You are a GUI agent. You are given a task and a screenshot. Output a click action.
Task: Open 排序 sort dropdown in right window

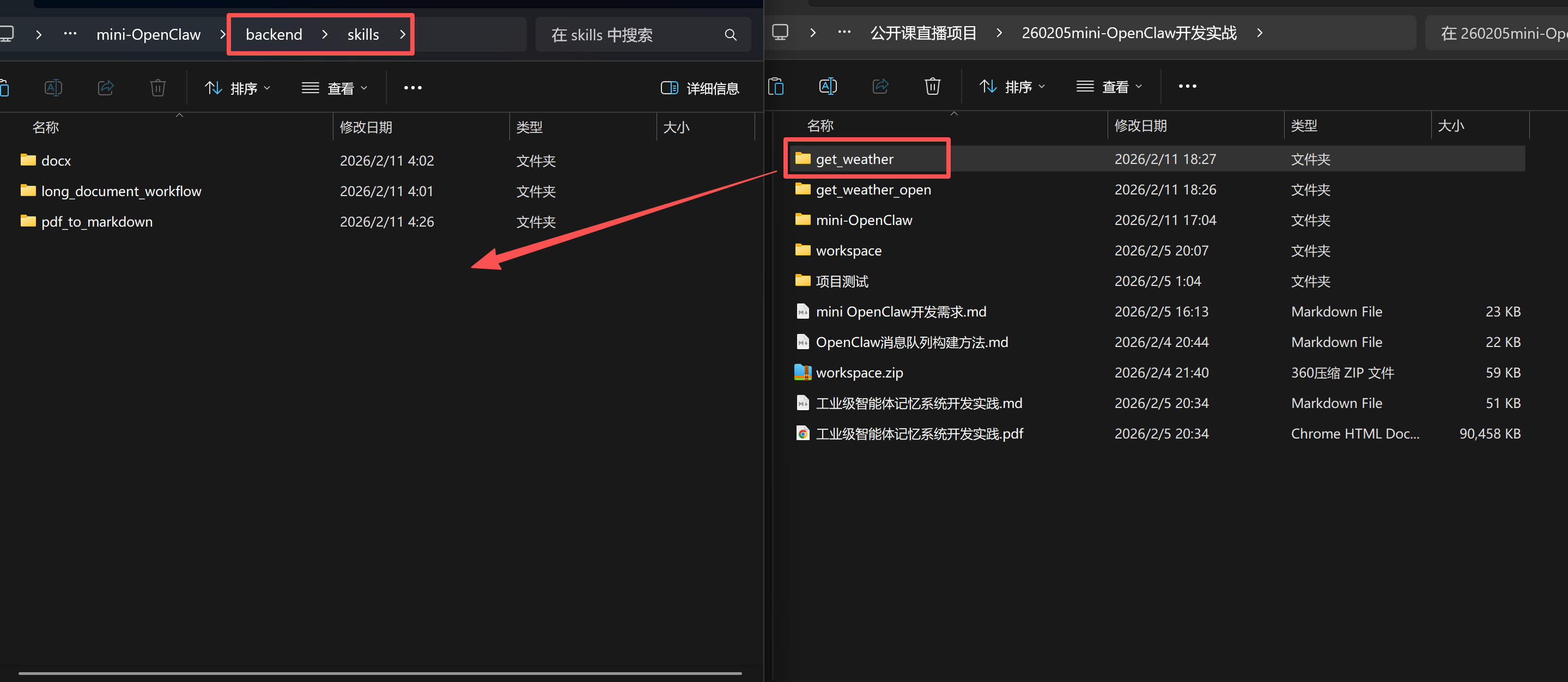coord(1012,87)
